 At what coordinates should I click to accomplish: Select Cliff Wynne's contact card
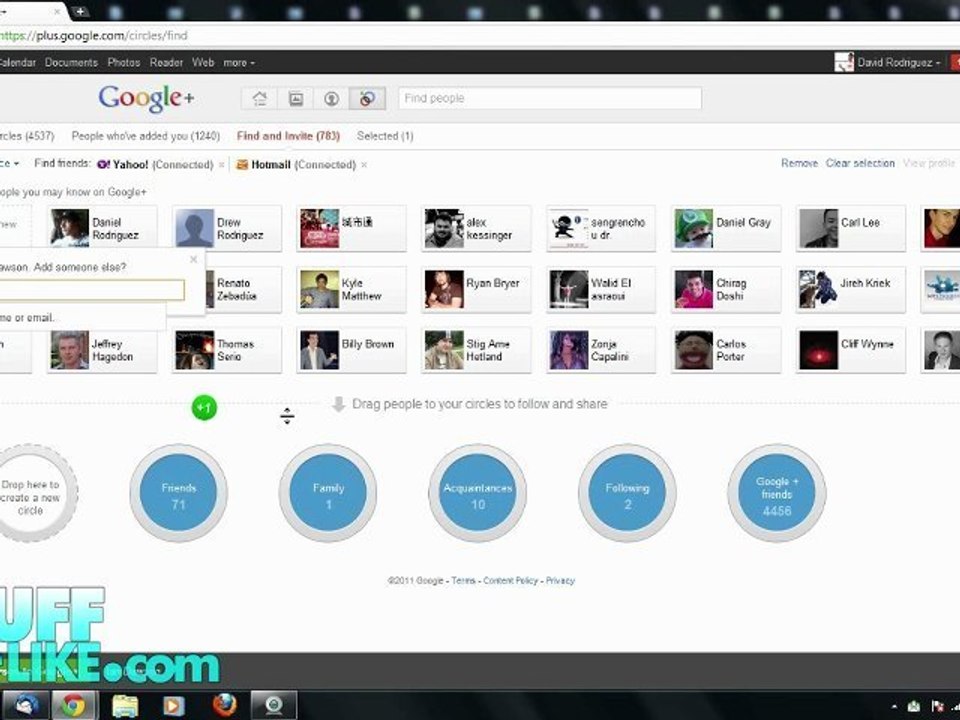pyautogui.click(x=850, y=350)
